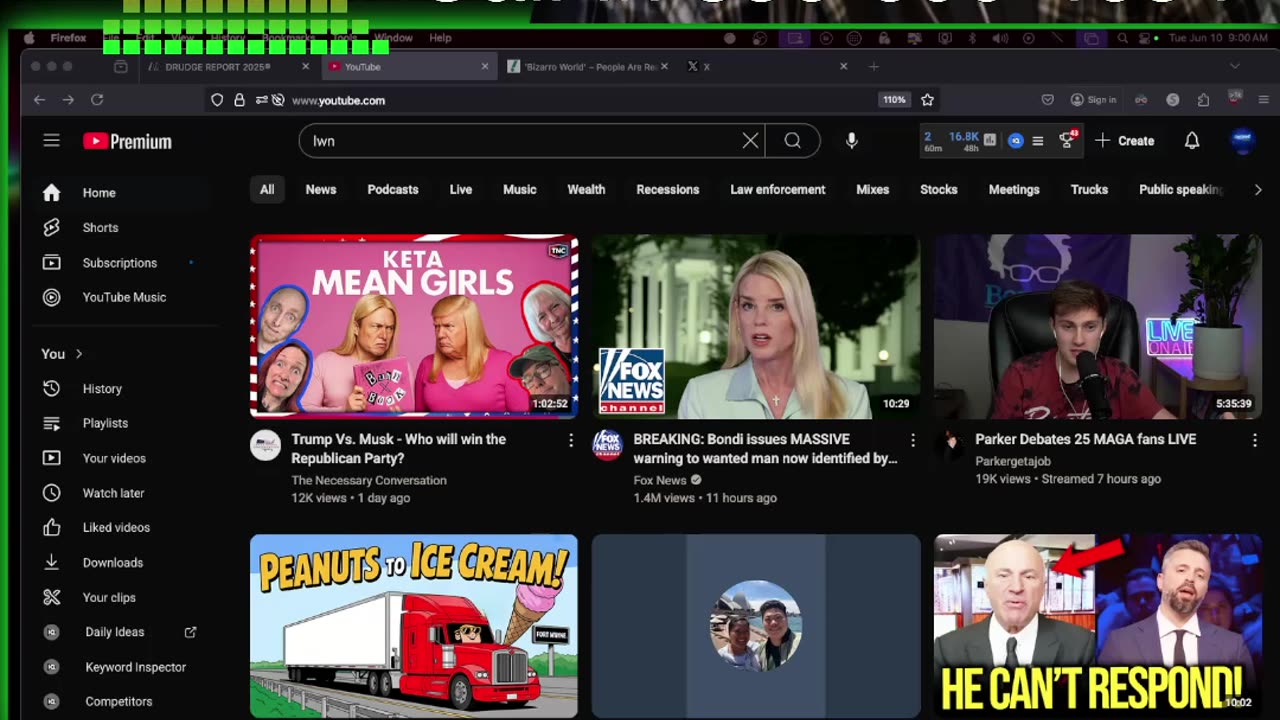Focus the YouTube search field

(520, 141)
